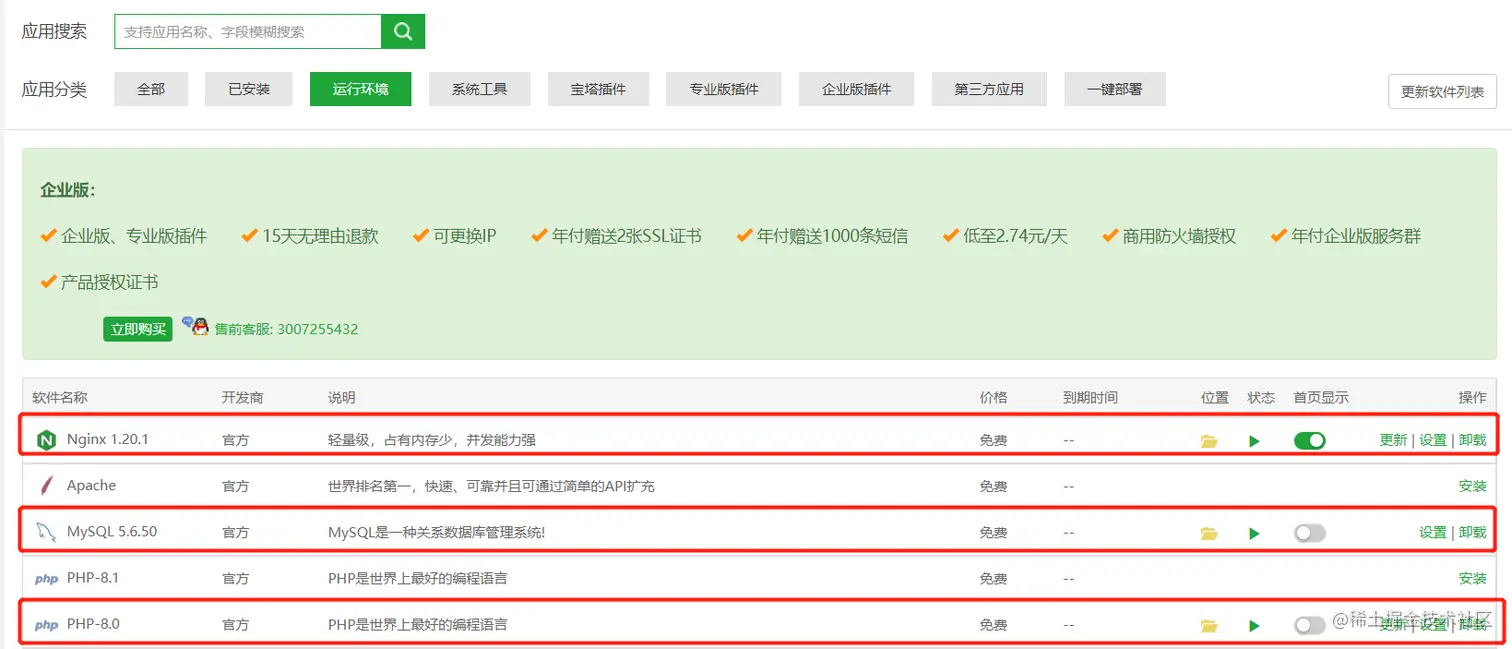Click 安装 link in Apache row
Screen dimensions: 1512x649
(1473, 486)
